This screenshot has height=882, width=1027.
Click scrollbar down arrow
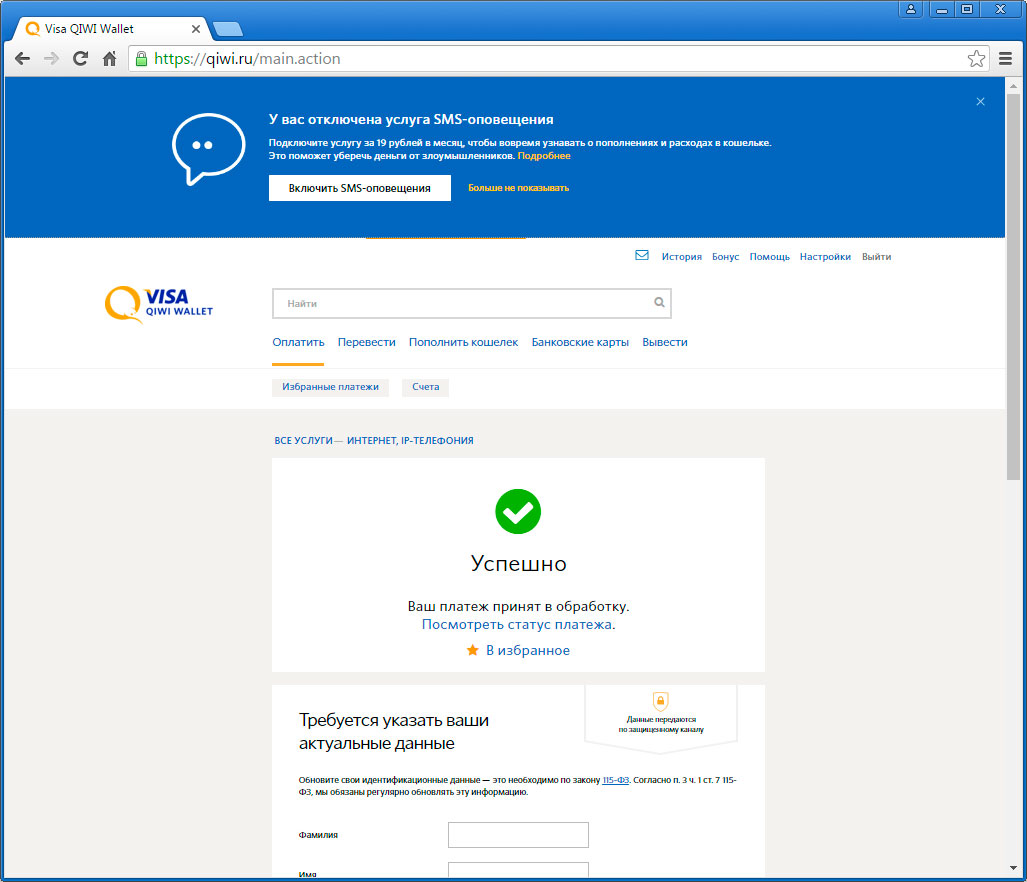(x=1013, y=868)
